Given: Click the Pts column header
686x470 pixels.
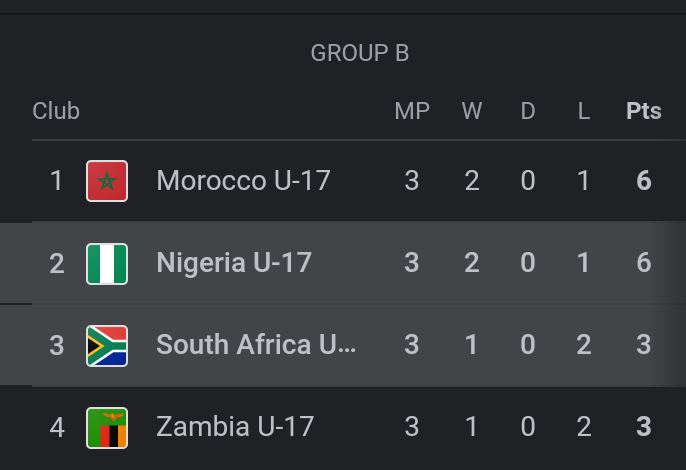Looking at the screenshot, I should (644, 111).
